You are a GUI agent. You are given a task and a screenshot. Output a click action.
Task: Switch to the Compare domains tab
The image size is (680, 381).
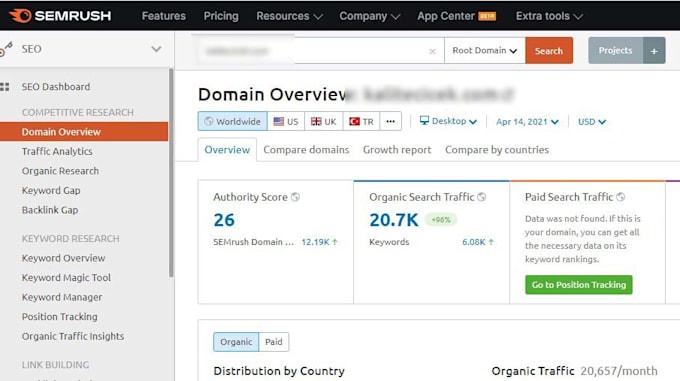coord(306,150)
